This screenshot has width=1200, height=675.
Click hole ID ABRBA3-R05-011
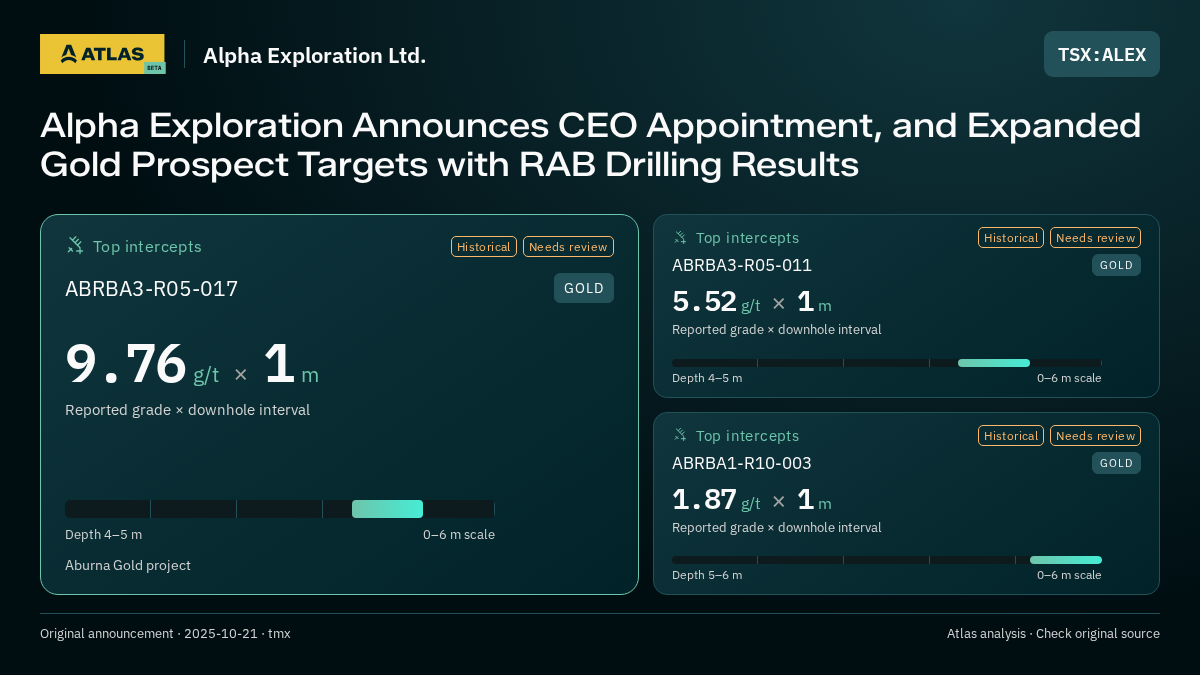click(742, 265)
